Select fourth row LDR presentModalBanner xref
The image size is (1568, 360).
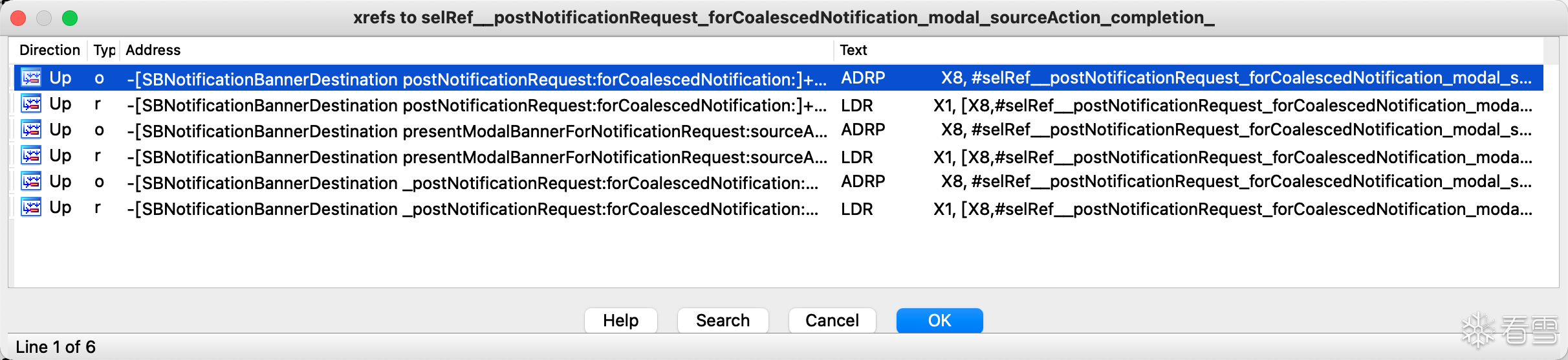point(476,157)
